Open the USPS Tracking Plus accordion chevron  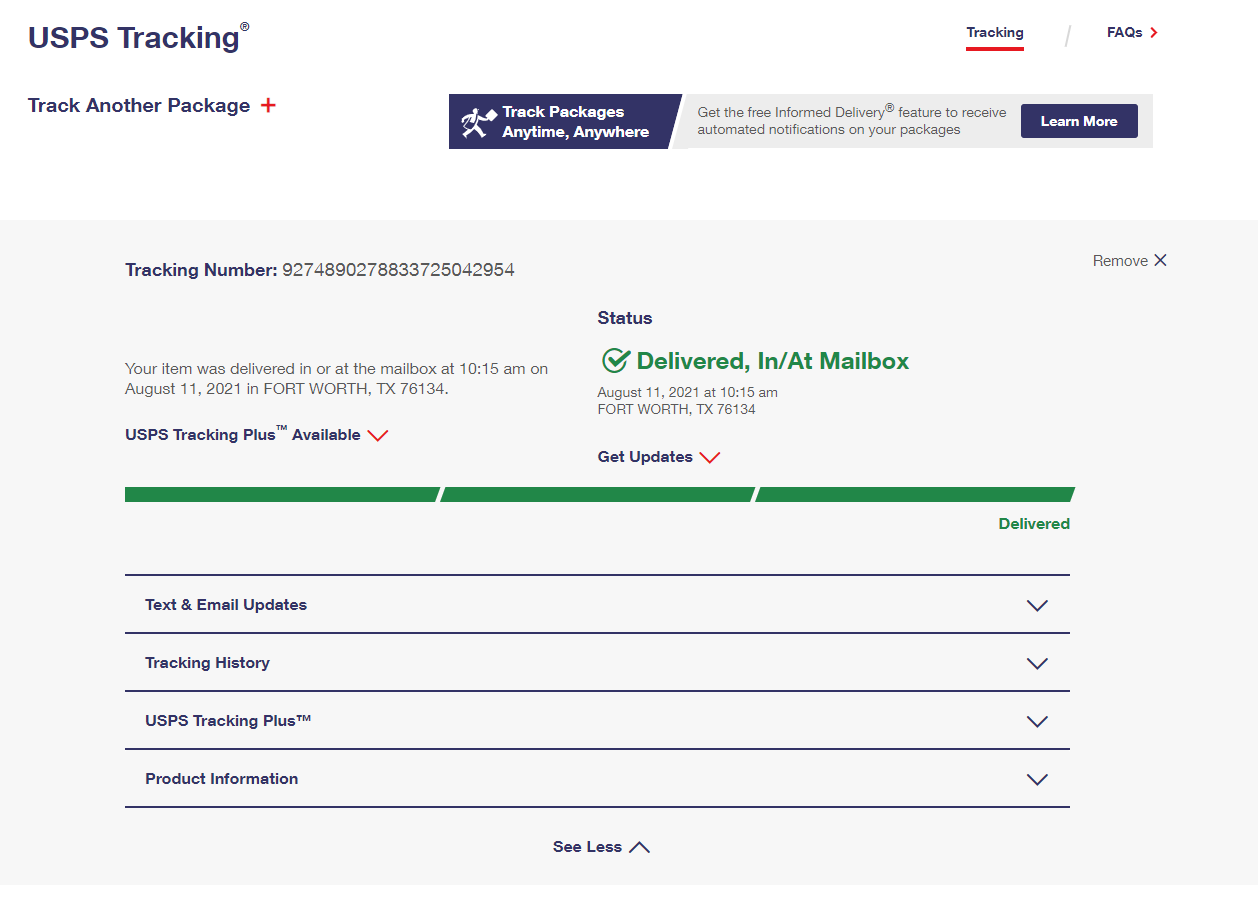(1037, 721)
